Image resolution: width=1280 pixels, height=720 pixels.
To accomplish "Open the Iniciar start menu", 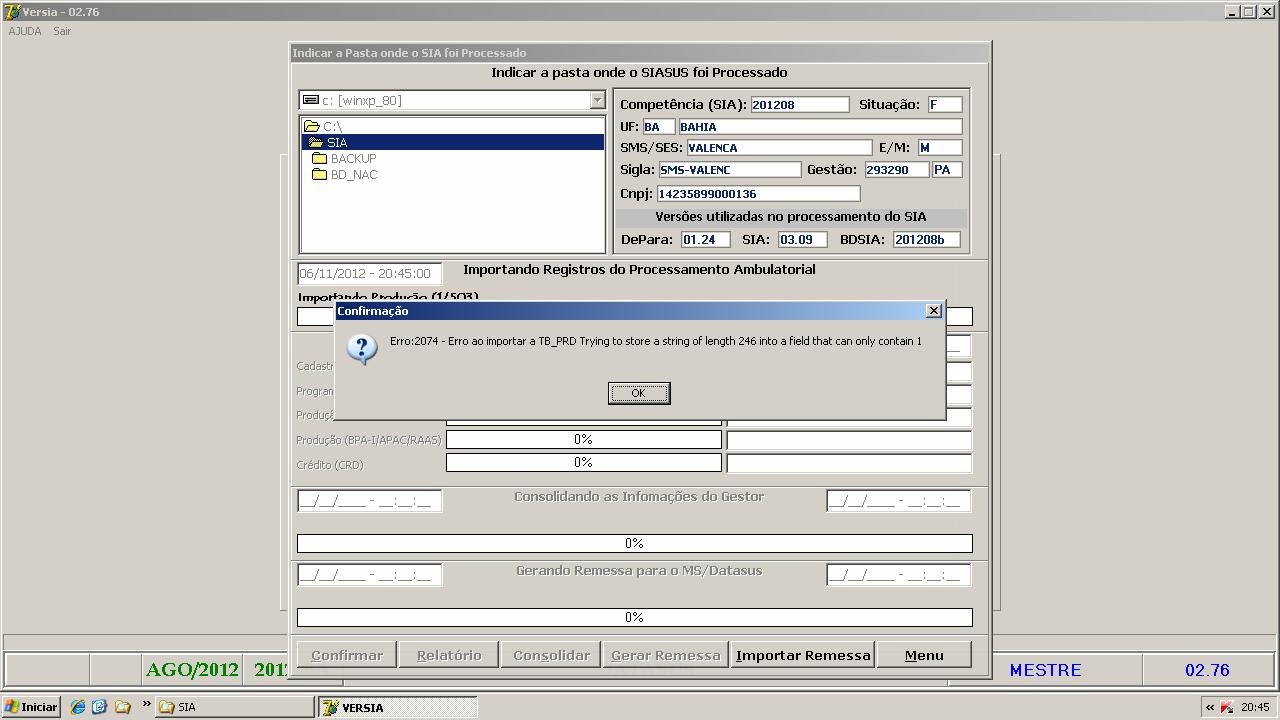I will click(31, 707).
